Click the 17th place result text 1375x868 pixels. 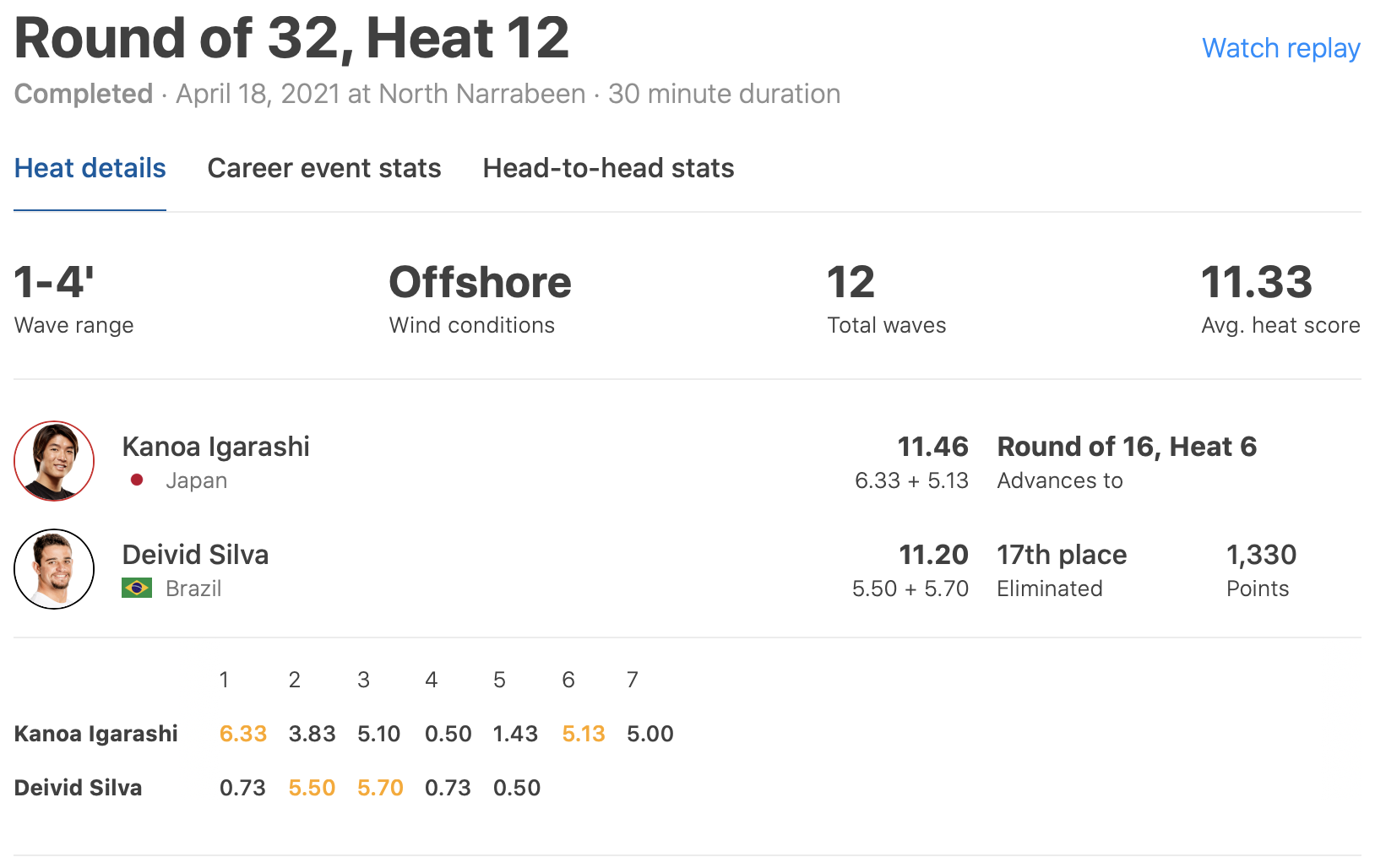1062,555
